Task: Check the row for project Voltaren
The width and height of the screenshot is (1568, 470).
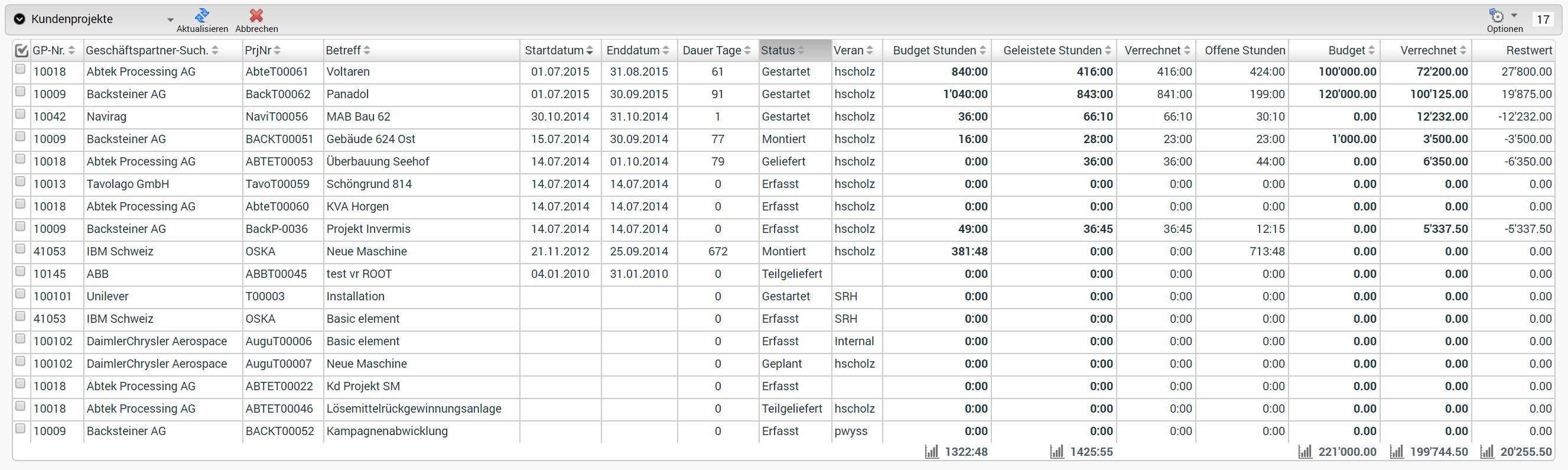Action: pos(20,69)
